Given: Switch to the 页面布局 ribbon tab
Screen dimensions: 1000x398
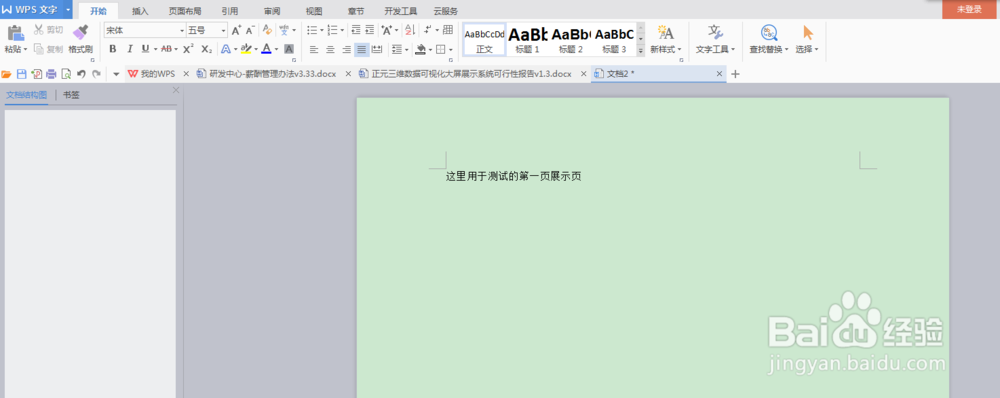Looking at the screenshot, I should click(185, 11).
